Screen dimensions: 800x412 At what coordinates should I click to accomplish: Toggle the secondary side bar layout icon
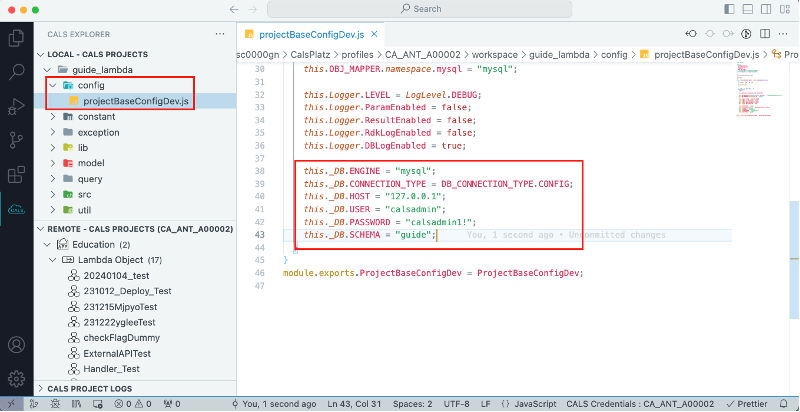click(x=766, y=9)
